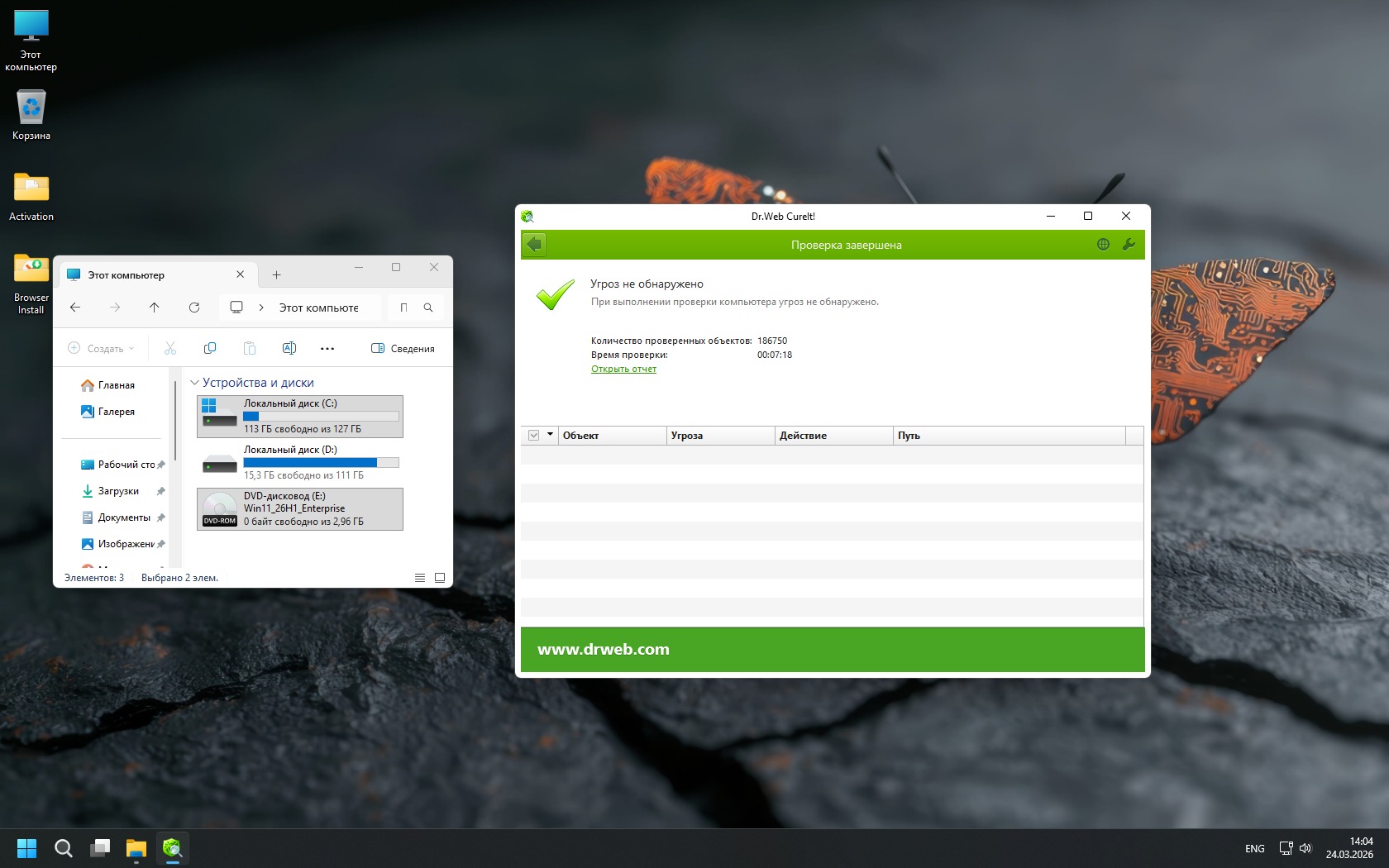This screenshot has width=1389, height=868.
Task: Select Локальный диск (D:) usage bar
Action: (x=321, y=463)
